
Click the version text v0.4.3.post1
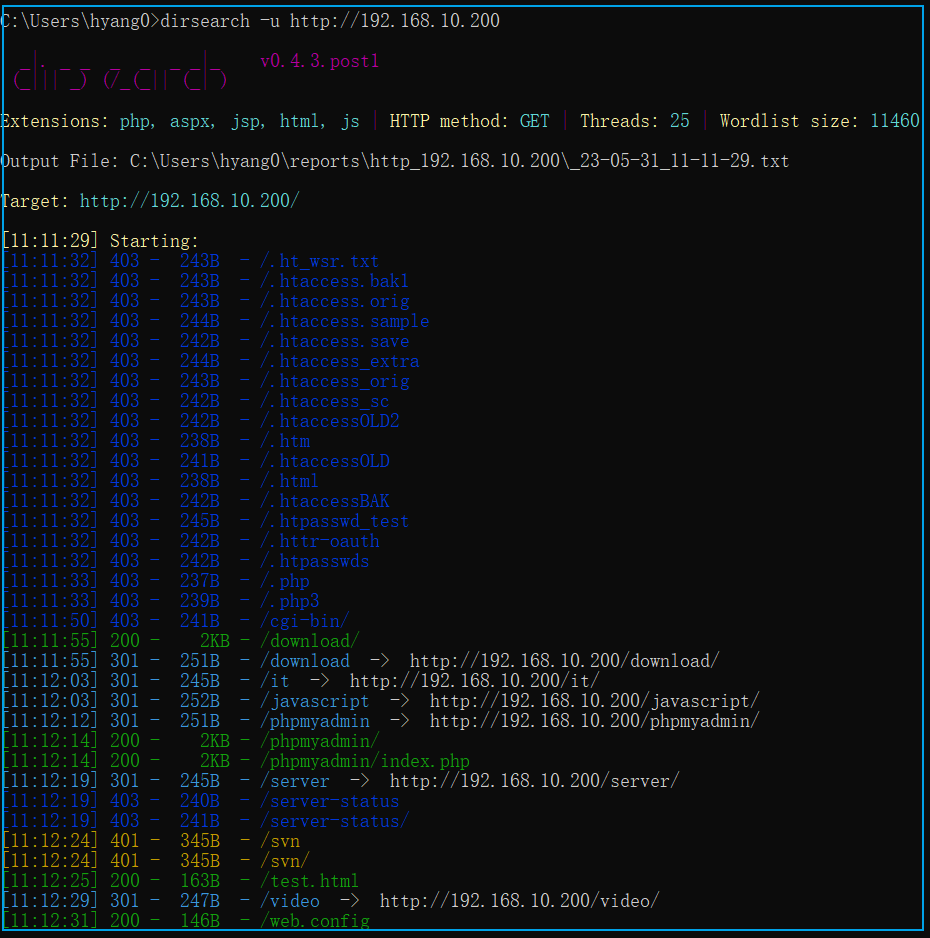pos(319,61)
